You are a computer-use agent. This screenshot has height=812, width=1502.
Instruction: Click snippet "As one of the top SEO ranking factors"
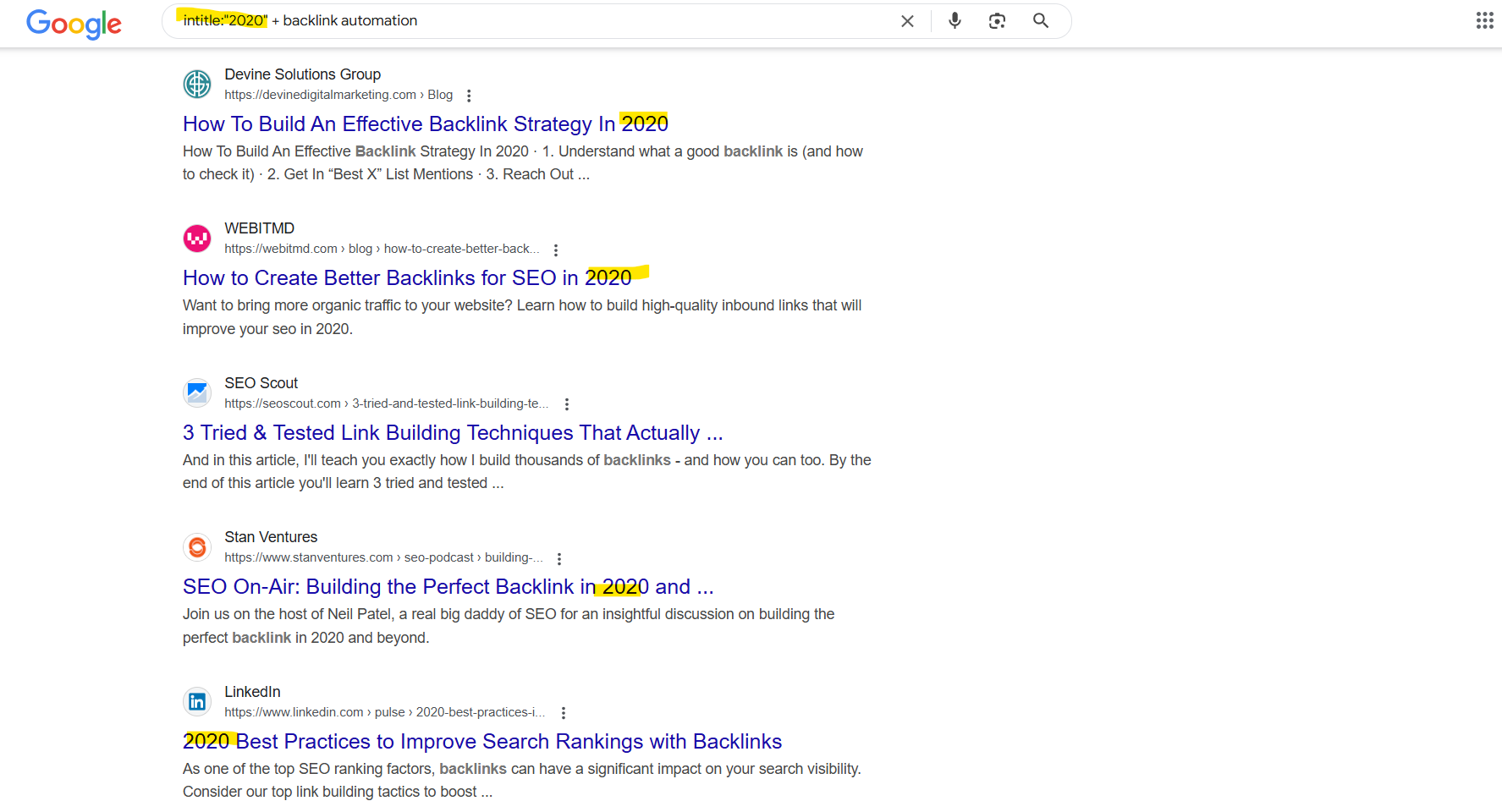(522, 780)
